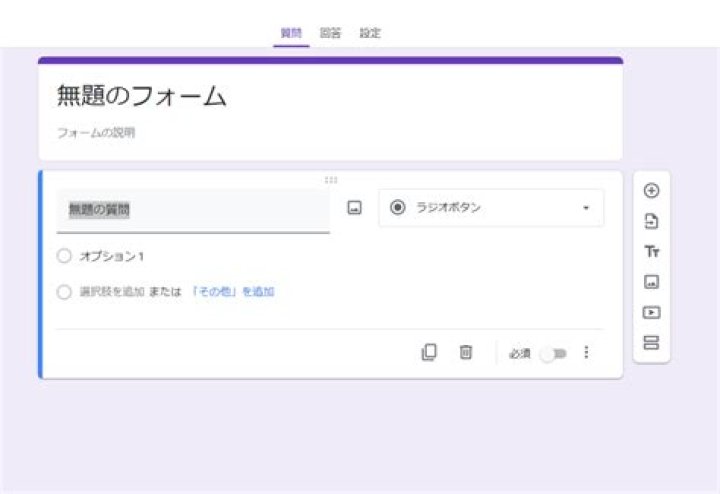This screenshot has width=720, height=494.
Task: Duplicate the question with the copy icon
Action: (x=429, y=352)
